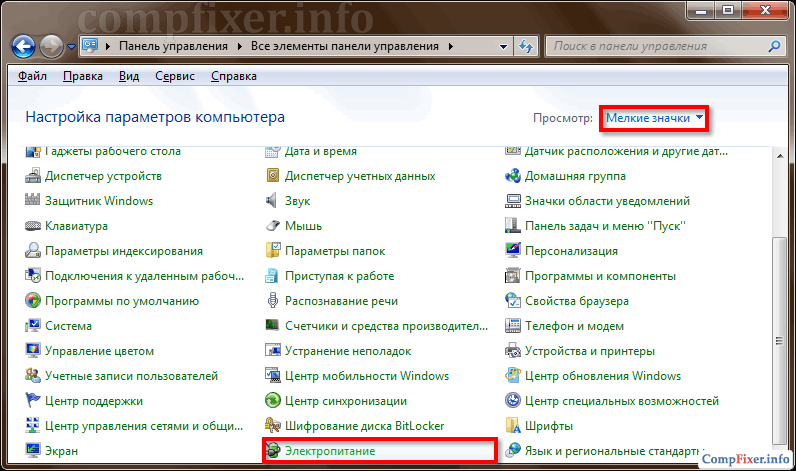Open Телефон и модем link
This screenshot has height=471, width=796.
(574, 326)
